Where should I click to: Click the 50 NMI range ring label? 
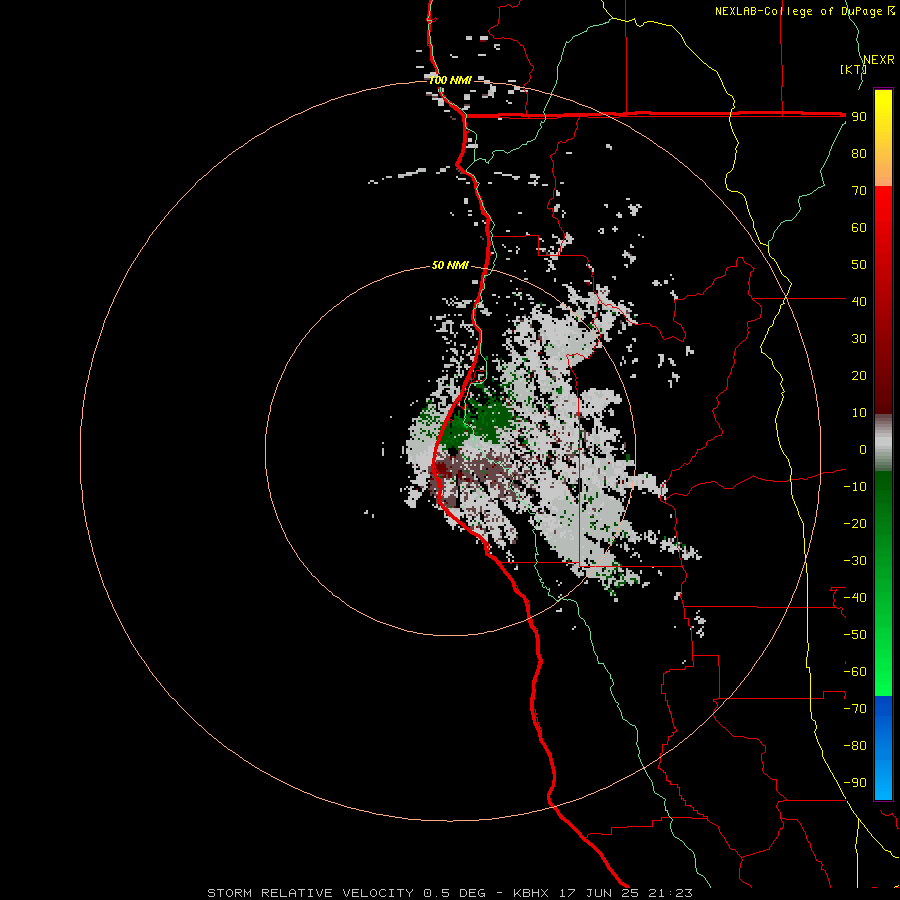450,265
